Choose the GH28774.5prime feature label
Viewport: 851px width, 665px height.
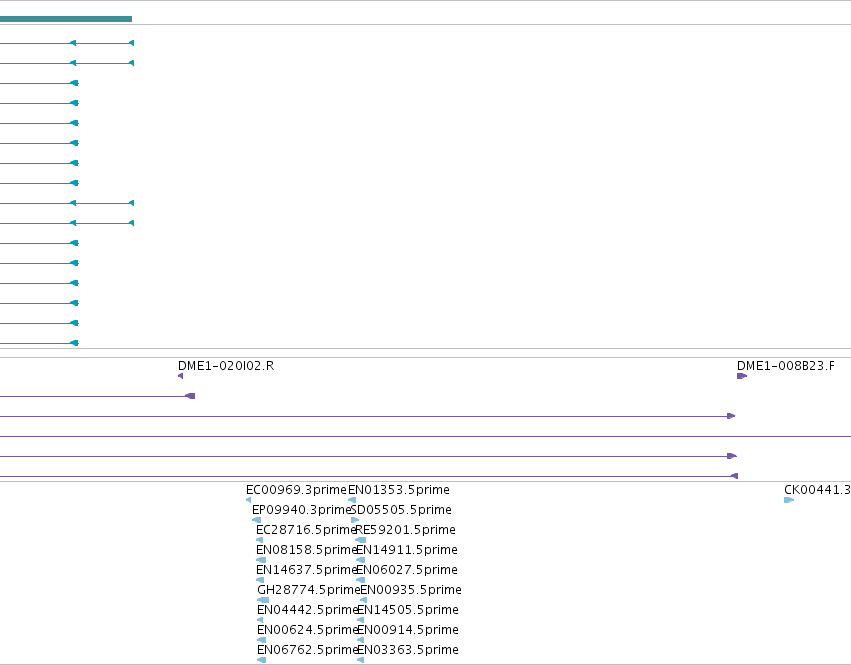pyautogui.click(x=309, y=590)
